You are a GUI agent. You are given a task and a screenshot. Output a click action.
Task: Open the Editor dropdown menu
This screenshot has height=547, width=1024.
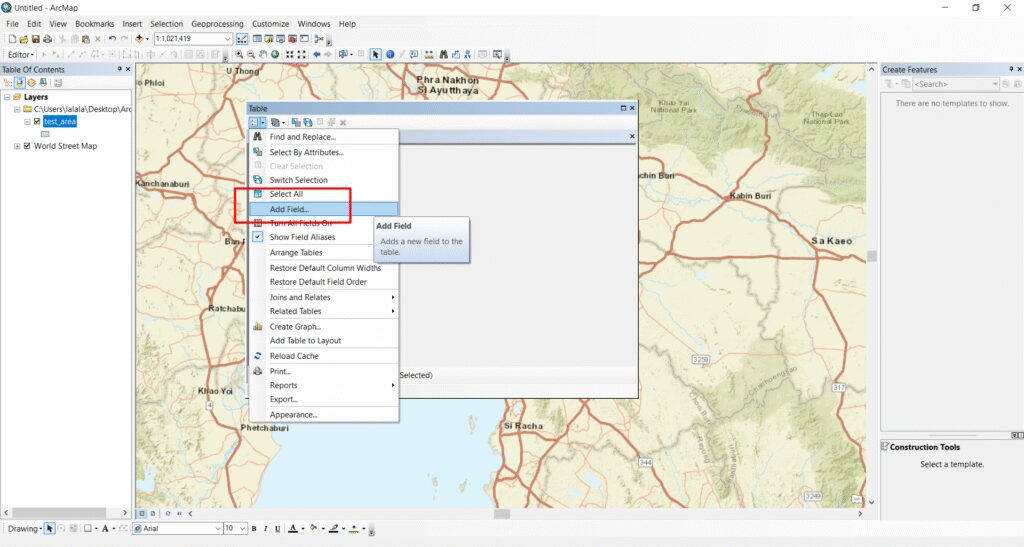point(21,55)
